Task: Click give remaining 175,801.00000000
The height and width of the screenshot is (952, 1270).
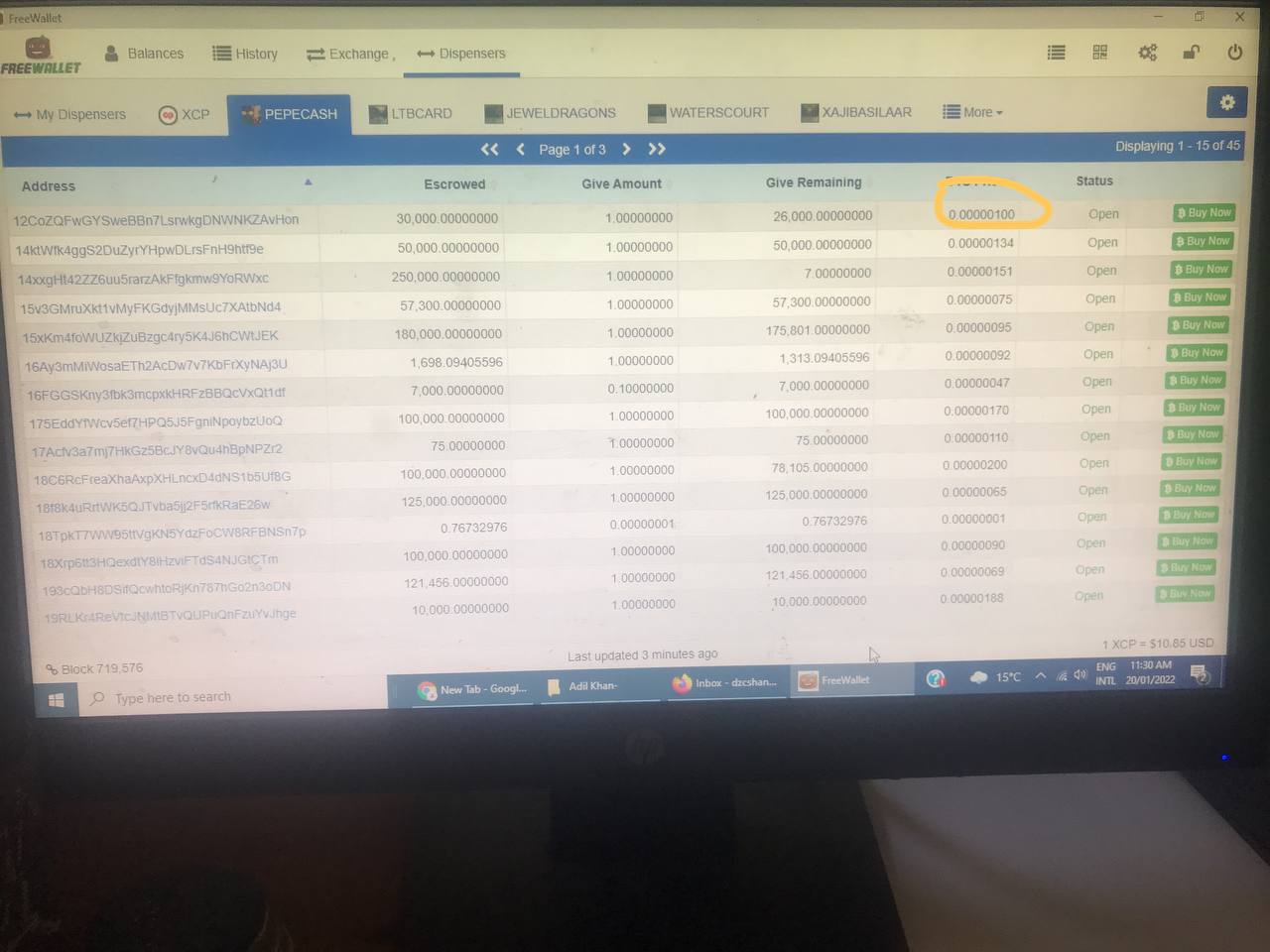Action: pyautogui.click(x=818, y=329)
